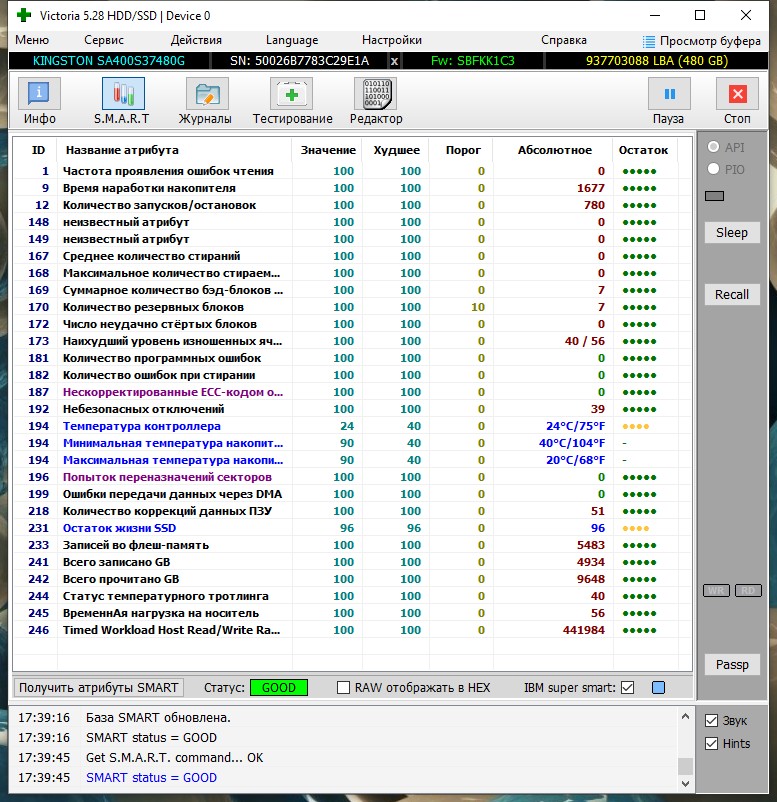Viewport: 777px width, 802px height.
Task: Open the Инфо toolbar icon
Action: [x=39, y=94]
